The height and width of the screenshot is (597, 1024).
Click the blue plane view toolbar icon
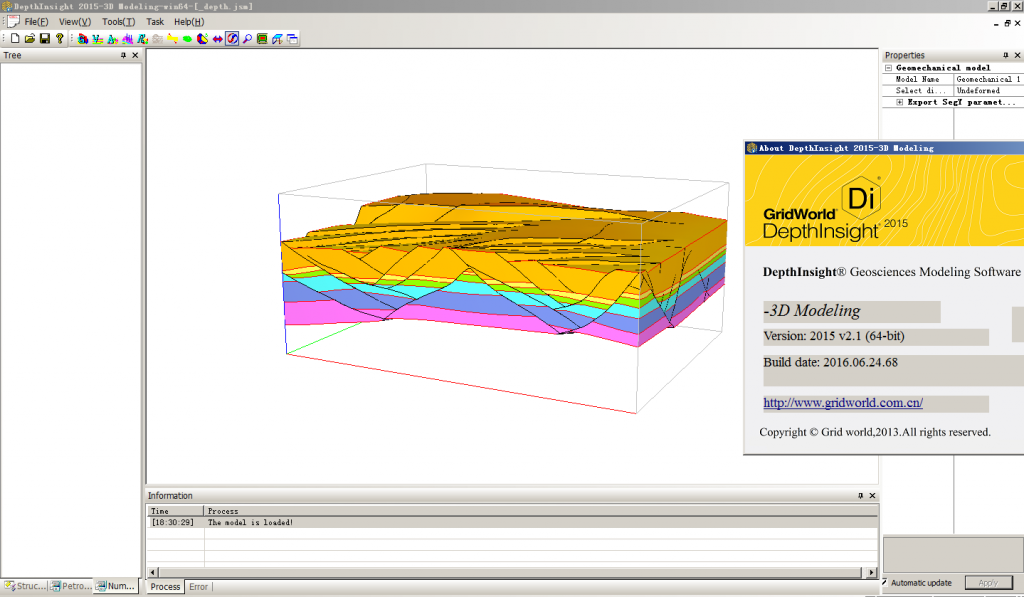click(x=278, y=39)
